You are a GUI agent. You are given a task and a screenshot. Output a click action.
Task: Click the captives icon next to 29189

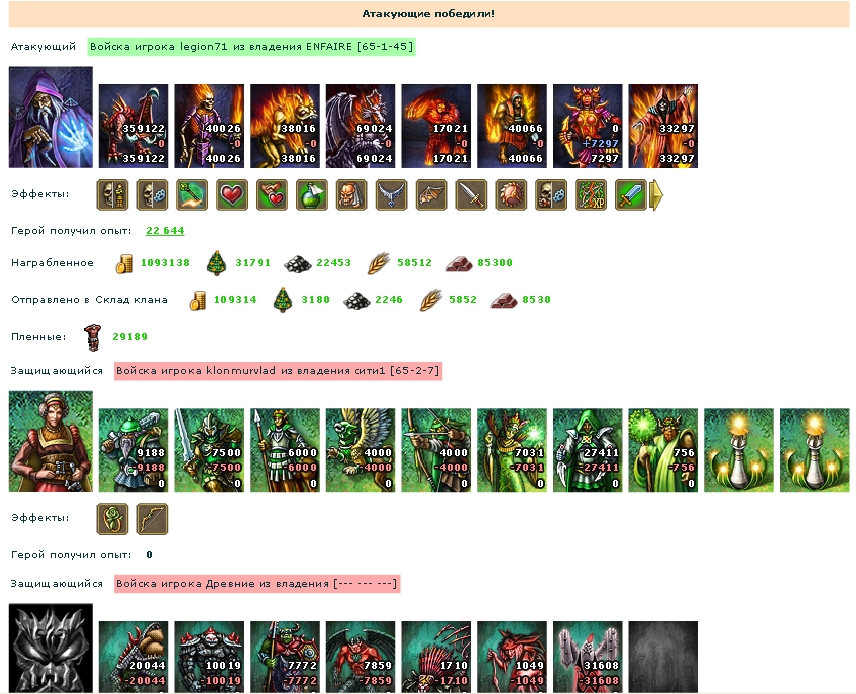93,337
